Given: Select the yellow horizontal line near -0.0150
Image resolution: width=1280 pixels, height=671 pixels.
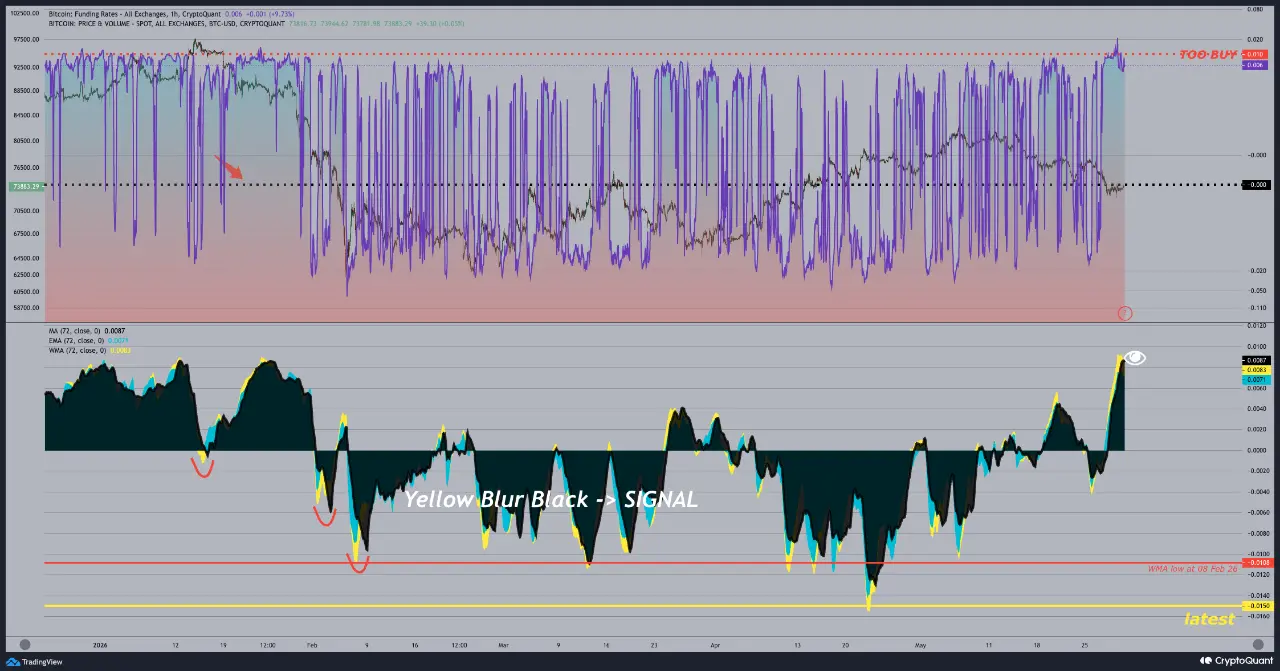Looking at the screenshot, I should [x=640, y=606].
